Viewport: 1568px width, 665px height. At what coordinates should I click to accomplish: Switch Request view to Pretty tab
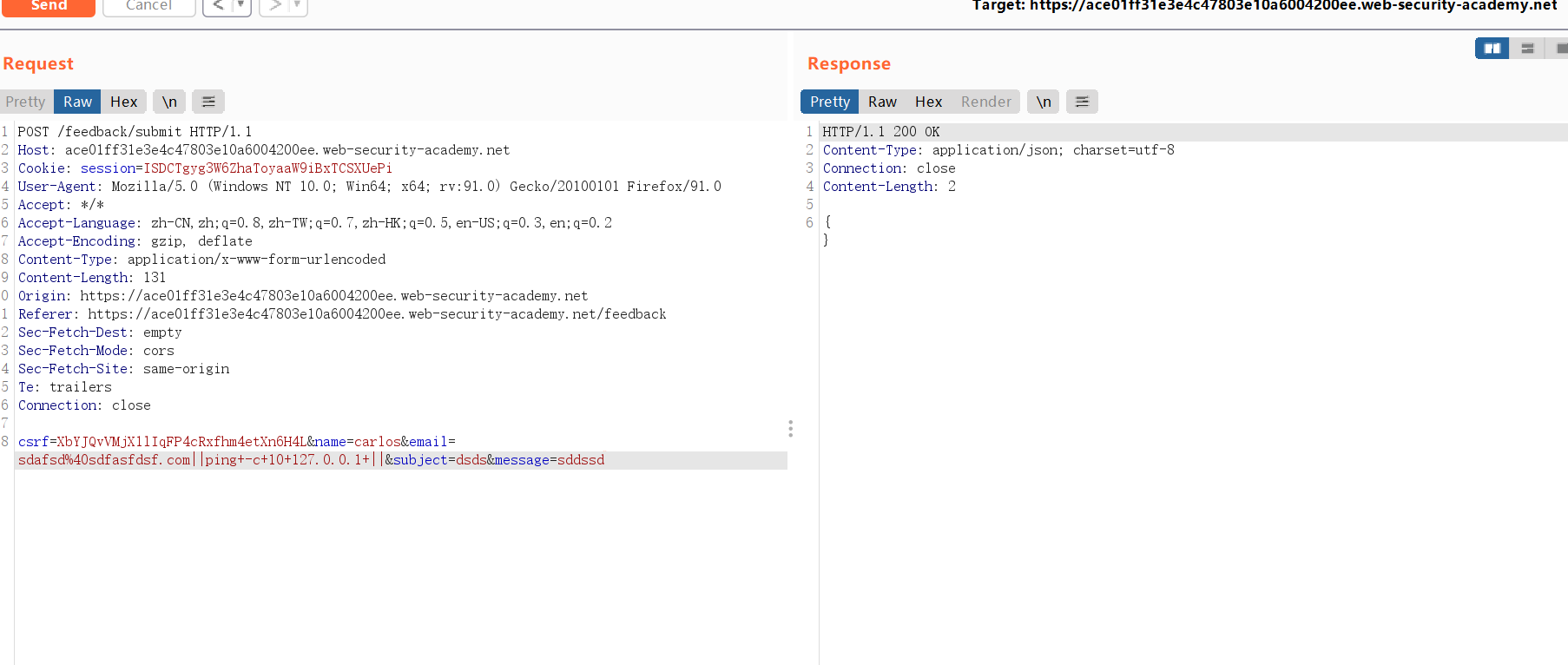25,102
